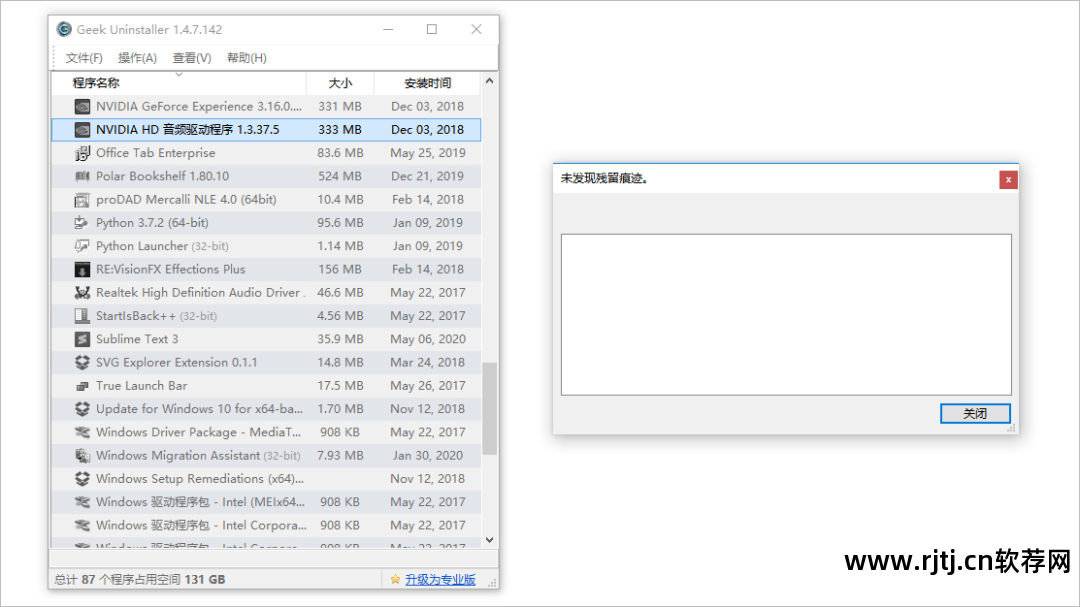Image resolution: width=1080 pixels, height=607 pixels.
Task: Click the Windows Driver Package MediaTek icon
Action: (x=82, y=432)
